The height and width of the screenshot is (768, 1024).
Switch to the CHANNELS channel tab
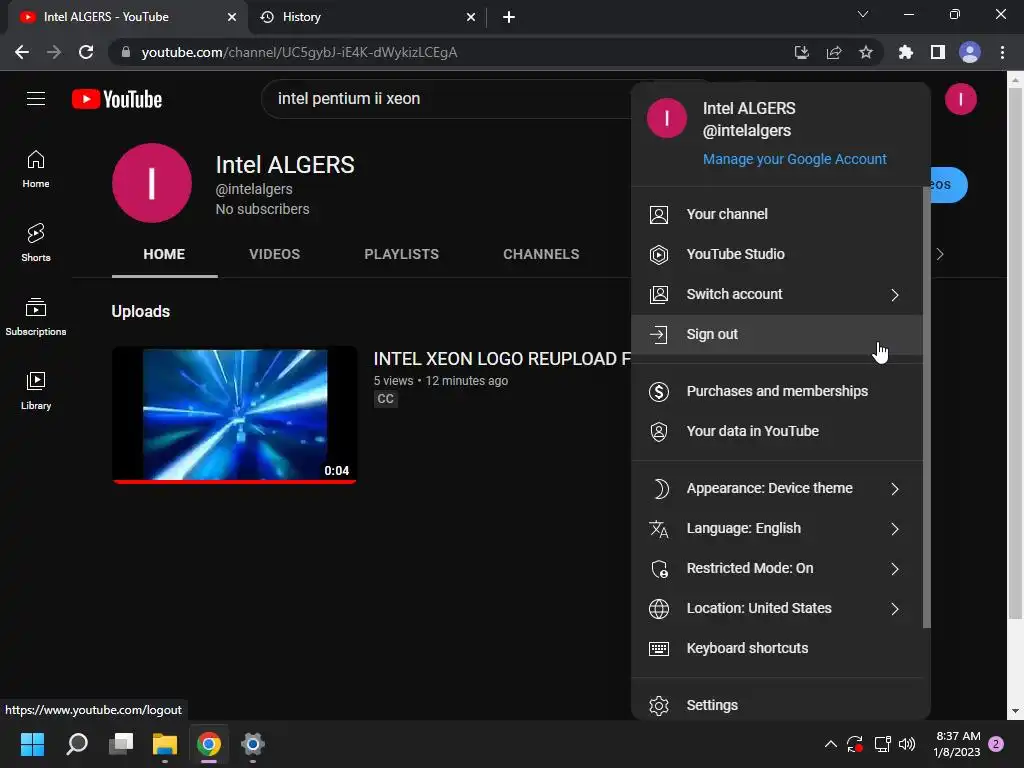(x=541, y=254)
